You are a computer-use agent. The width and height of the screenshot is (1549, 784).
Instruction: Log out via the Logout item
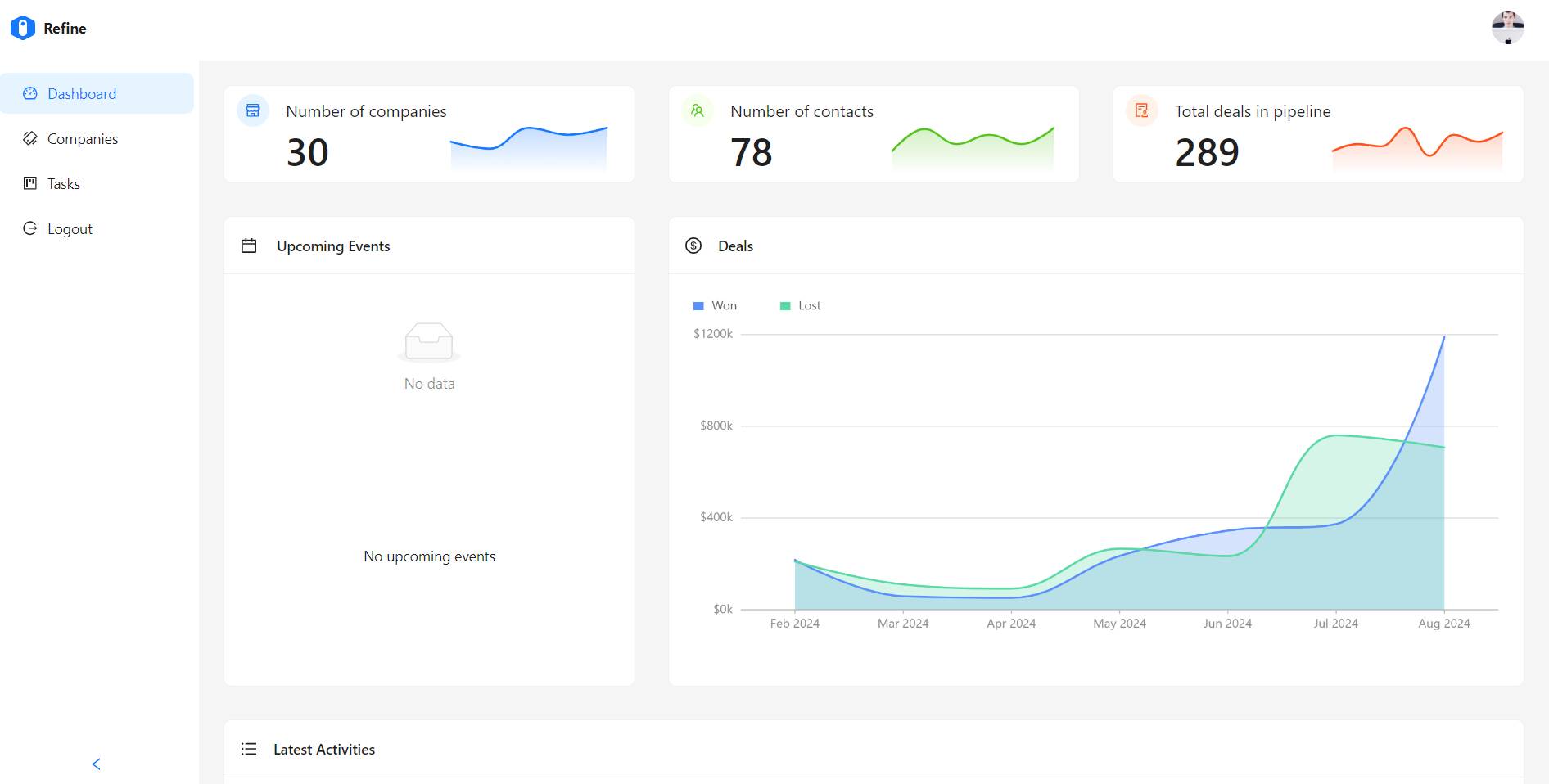coord(97,228)
